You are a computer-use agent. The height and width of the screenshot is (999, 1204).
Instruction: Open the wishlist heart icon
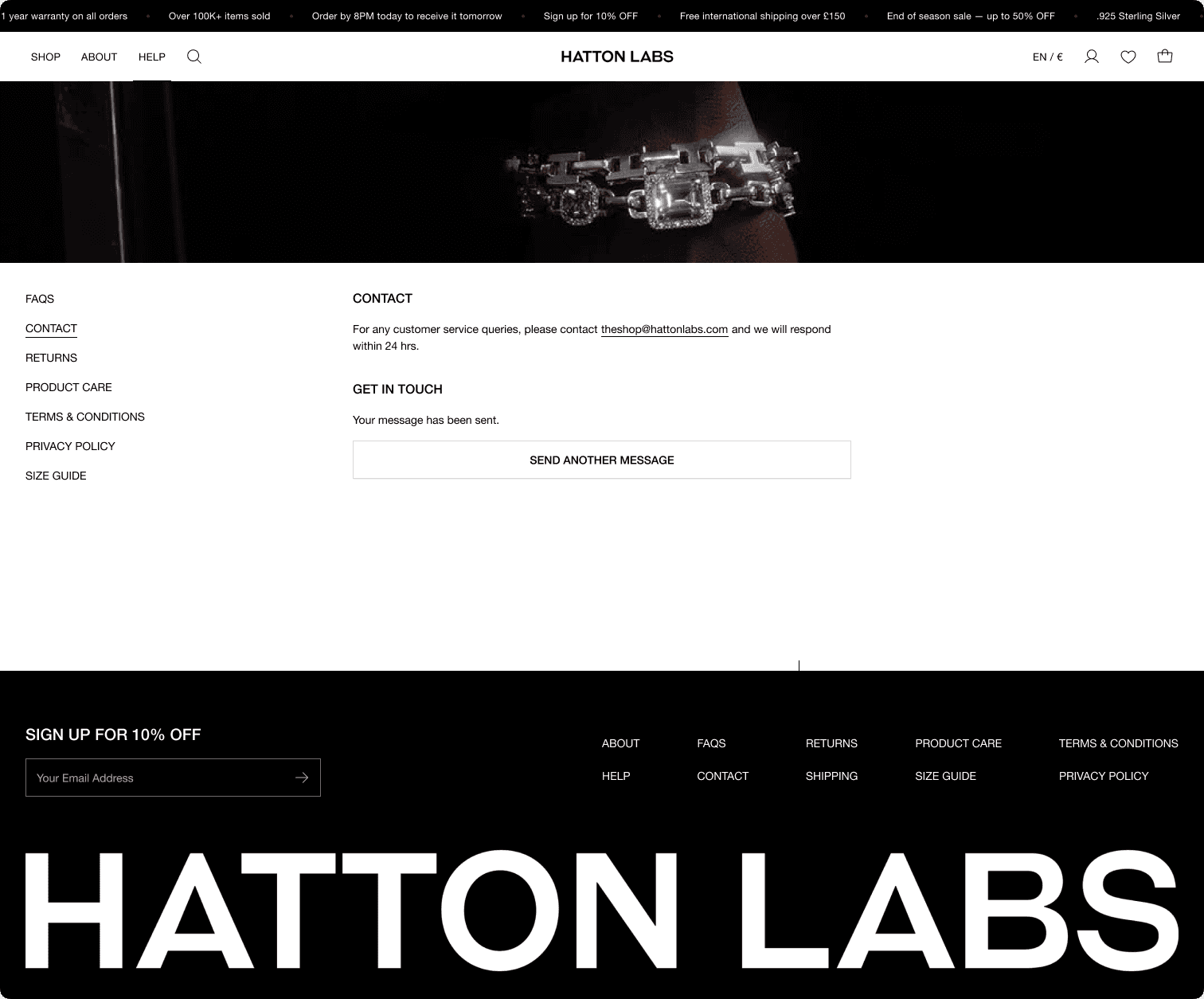pyautogui.click(x=1128, y=57)
